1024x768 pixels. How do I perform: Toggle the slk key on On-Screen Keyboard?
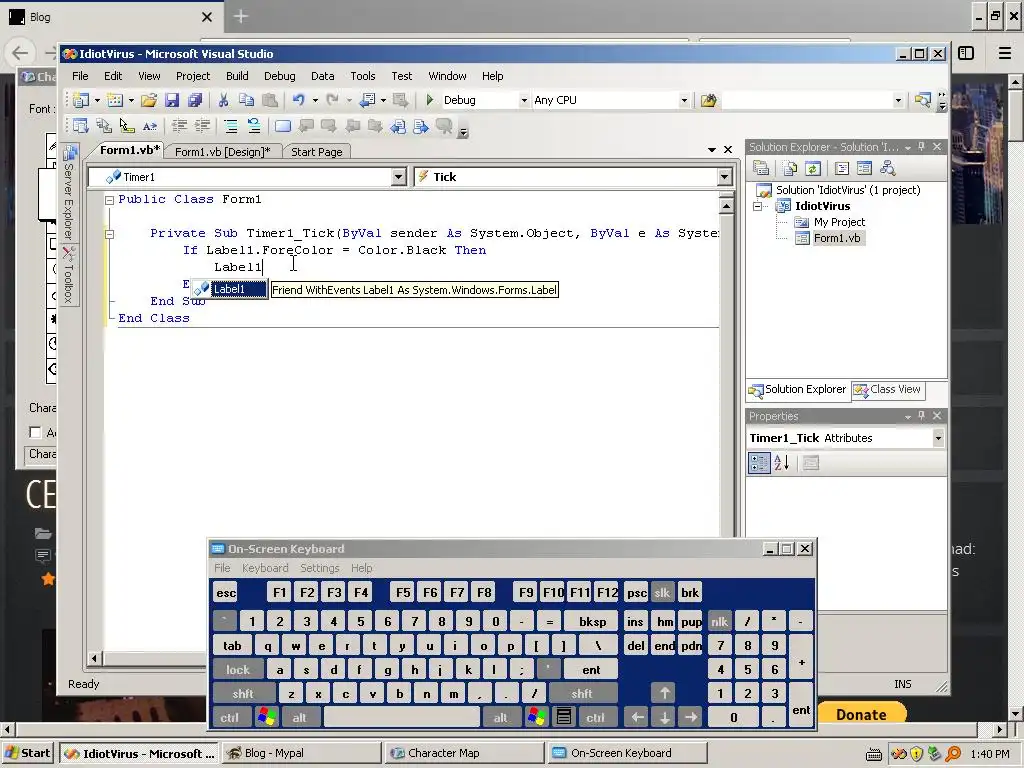(662, 593)
